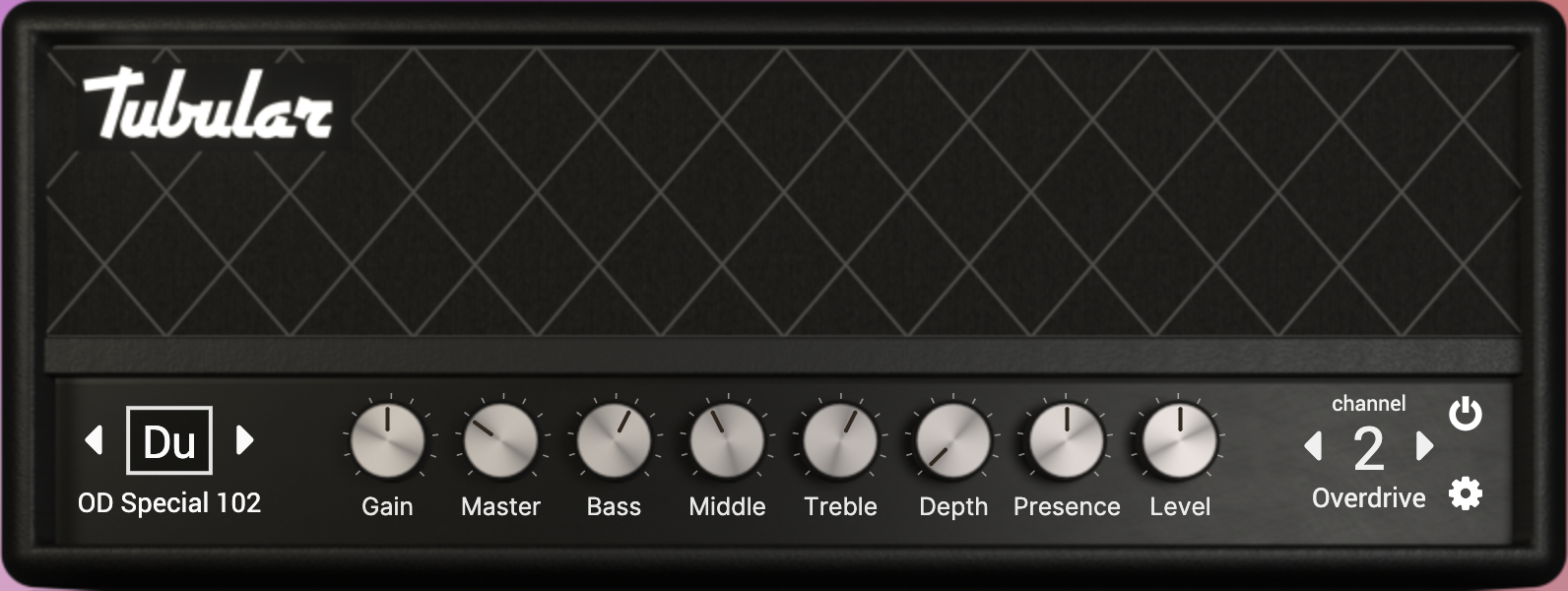The width and height of the screenshot is (1568, 591).
Task: Select the next amp model arrow
Action: [245, 439]
